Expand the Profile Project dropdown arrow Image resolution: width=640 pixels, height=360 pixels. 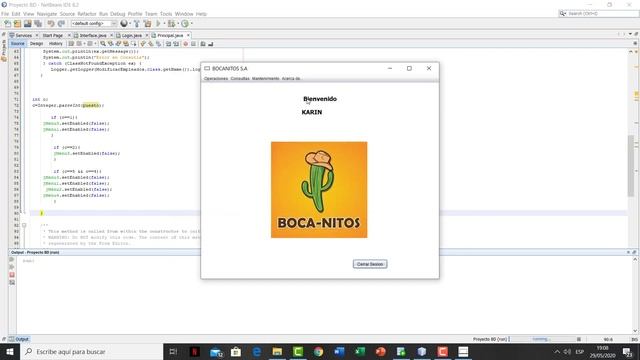tap(191, 24)
